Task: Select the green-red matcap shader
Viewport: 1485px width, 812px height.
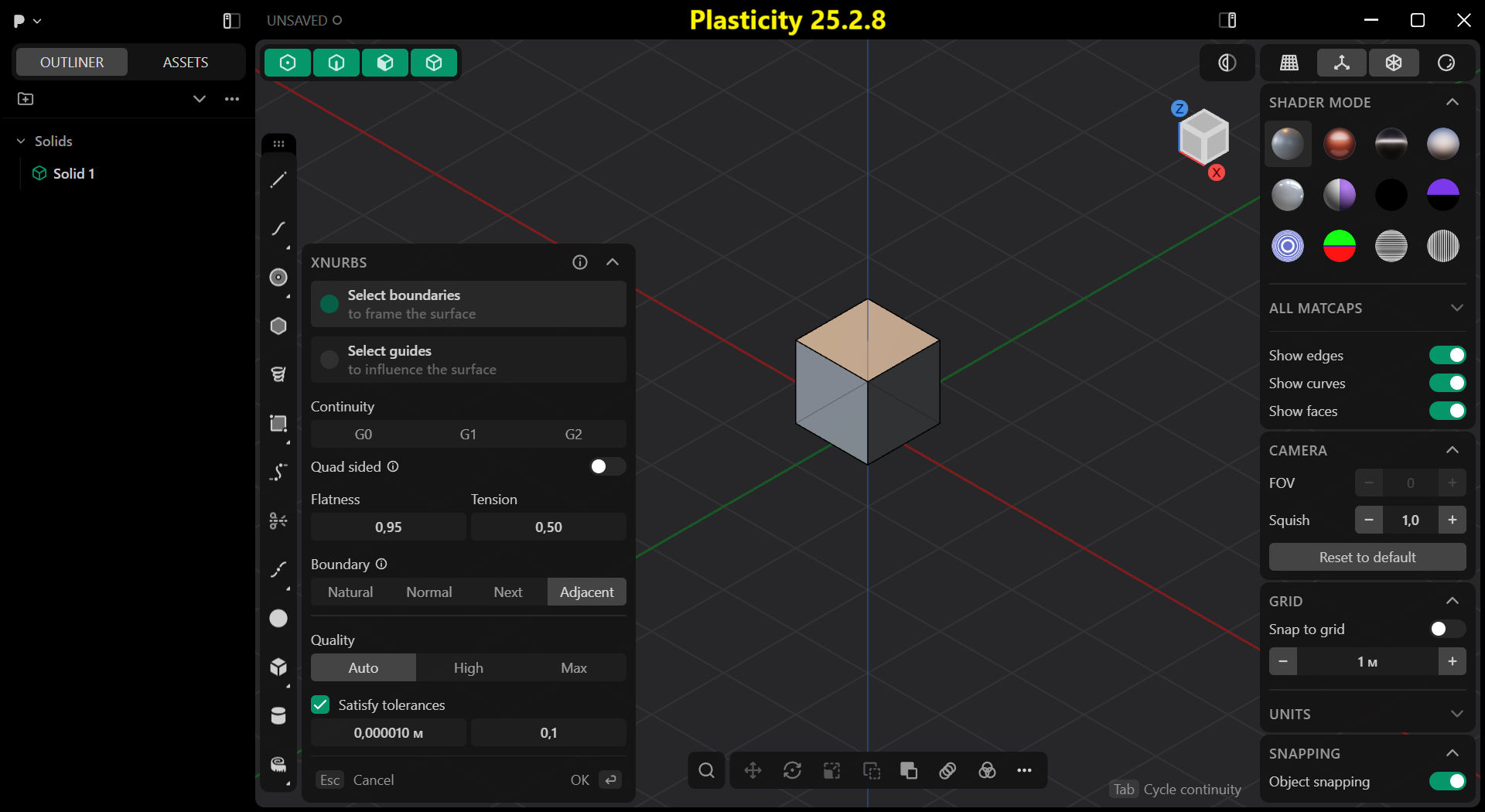Action: pos(1339,247)
